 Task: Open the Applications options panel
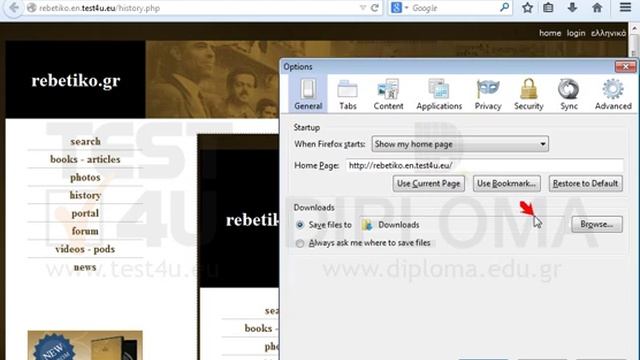coord(439,94)
